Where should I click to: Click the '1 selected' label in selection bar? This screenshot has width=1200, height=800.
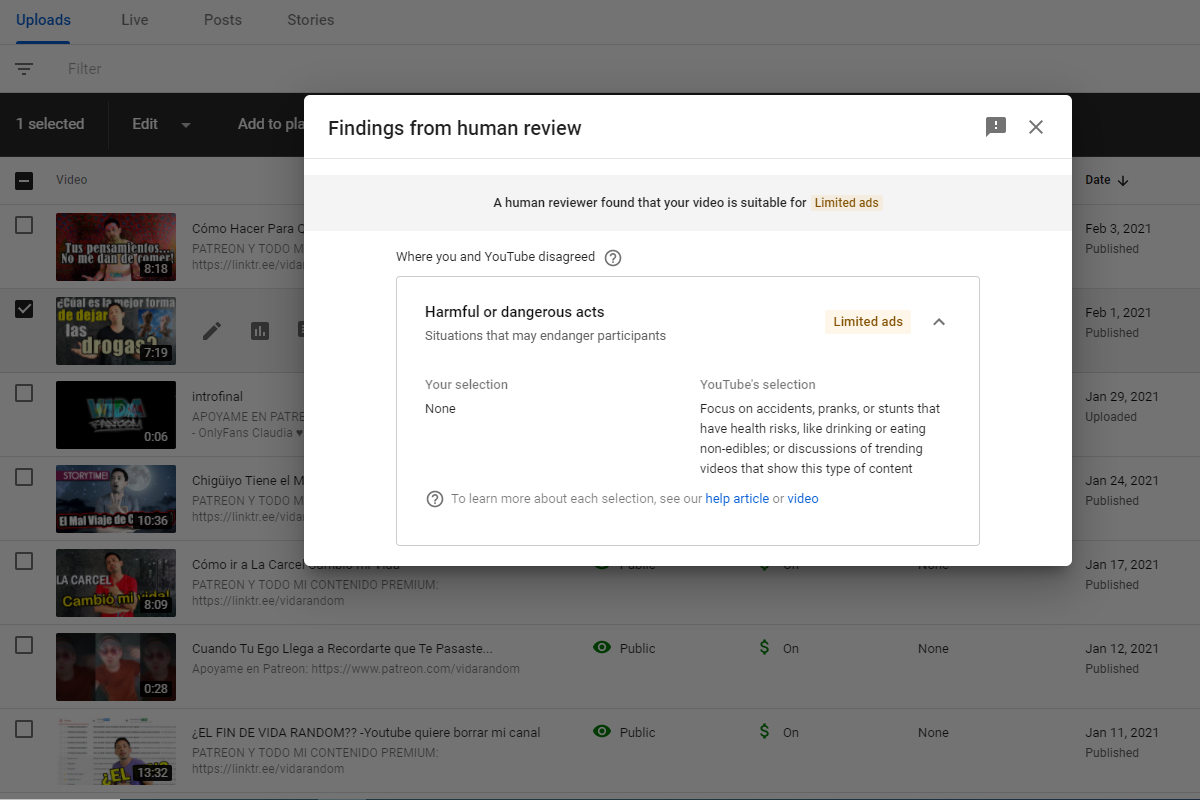coord(50,124)
